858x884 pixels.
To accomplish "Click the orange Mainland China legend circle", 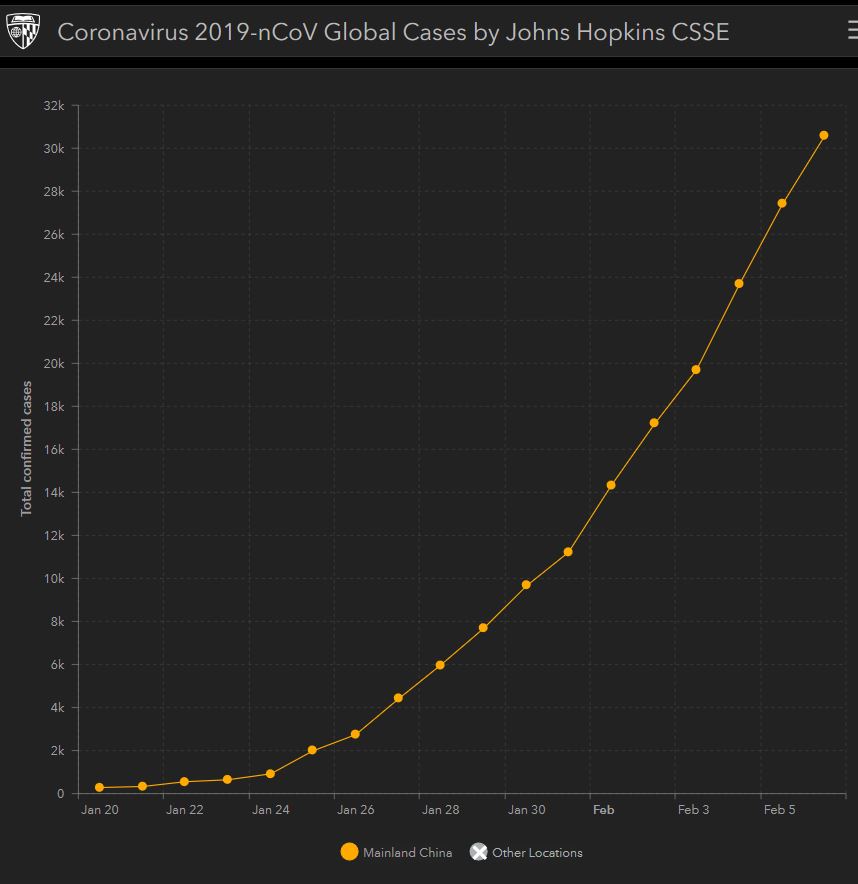I will 349,852.
